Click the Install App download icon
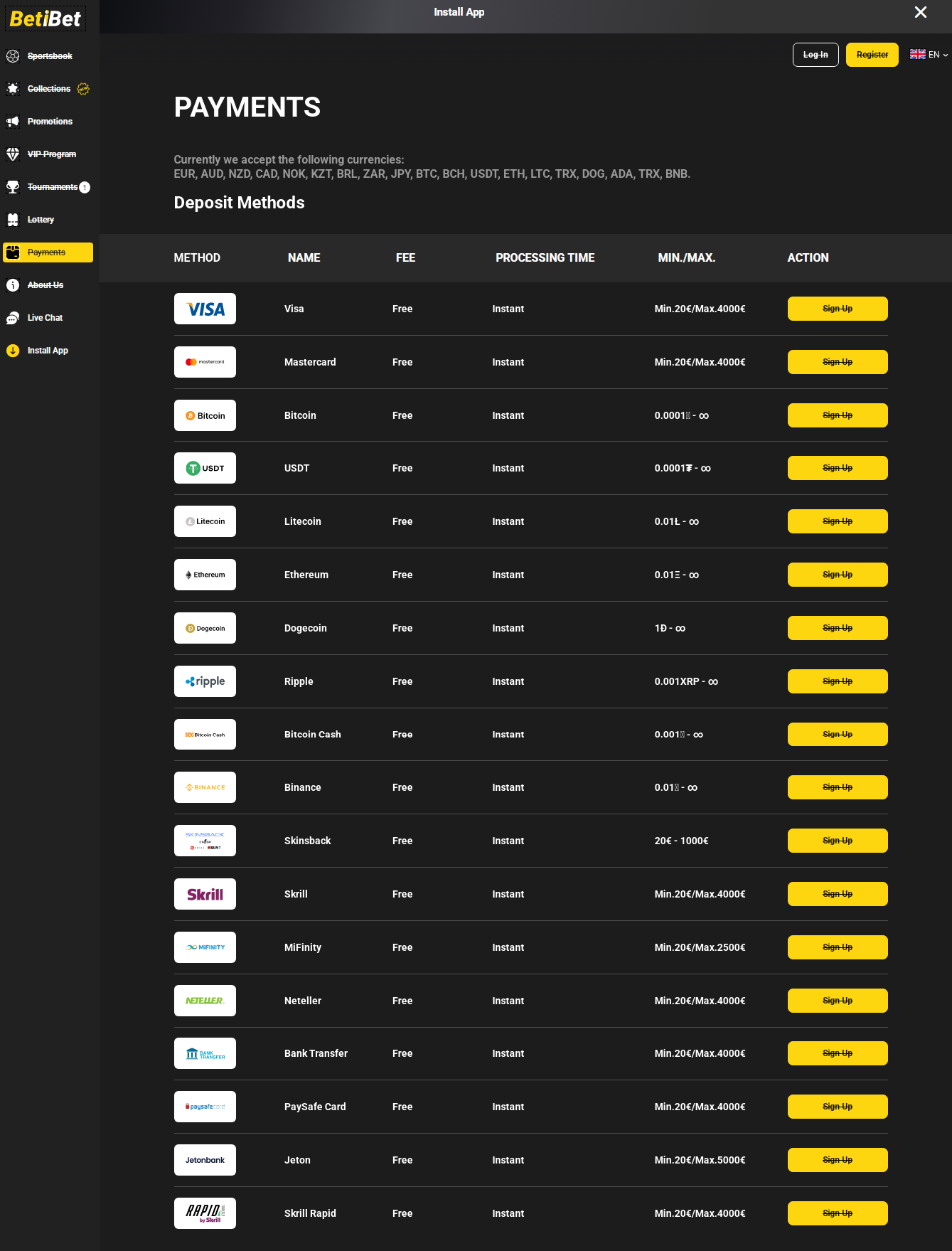 click(x=13, y=351)
